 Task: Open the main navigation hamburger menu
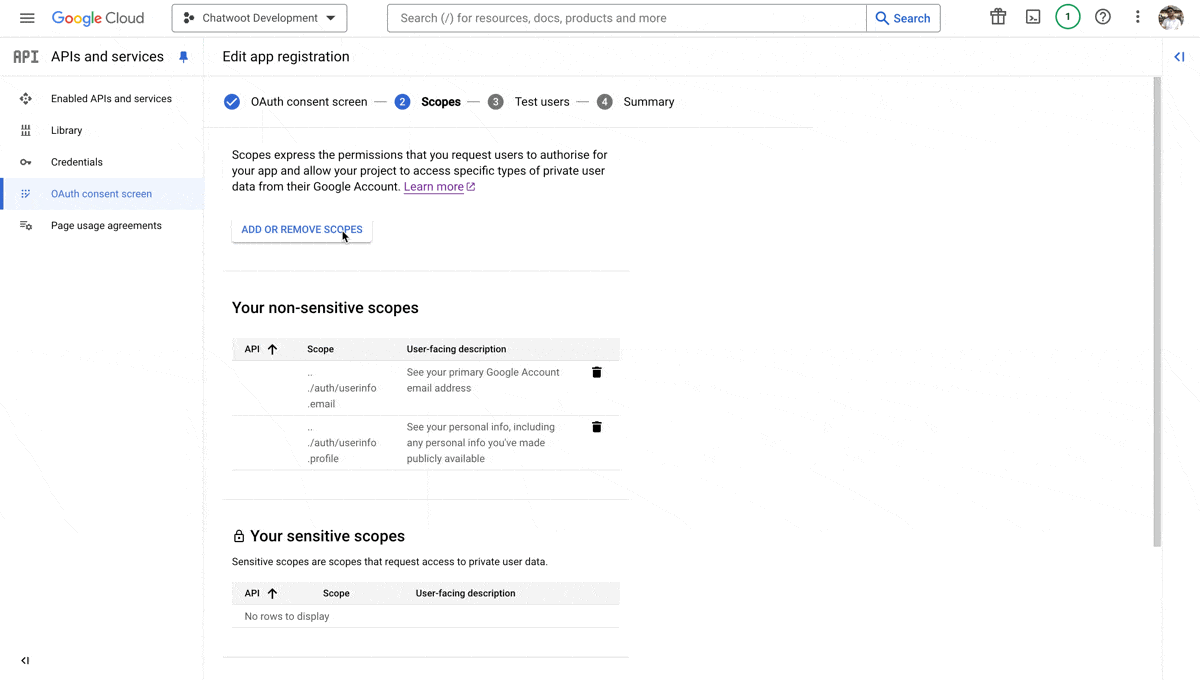[27, 18]
